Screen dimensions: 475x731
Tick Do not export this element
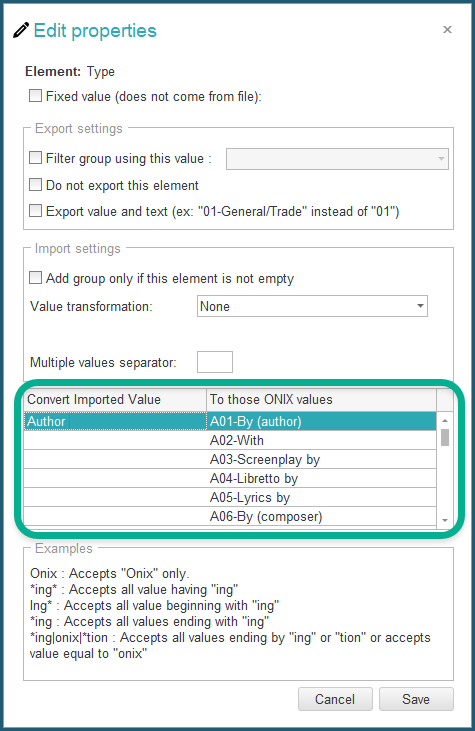(x=35, y=185)
